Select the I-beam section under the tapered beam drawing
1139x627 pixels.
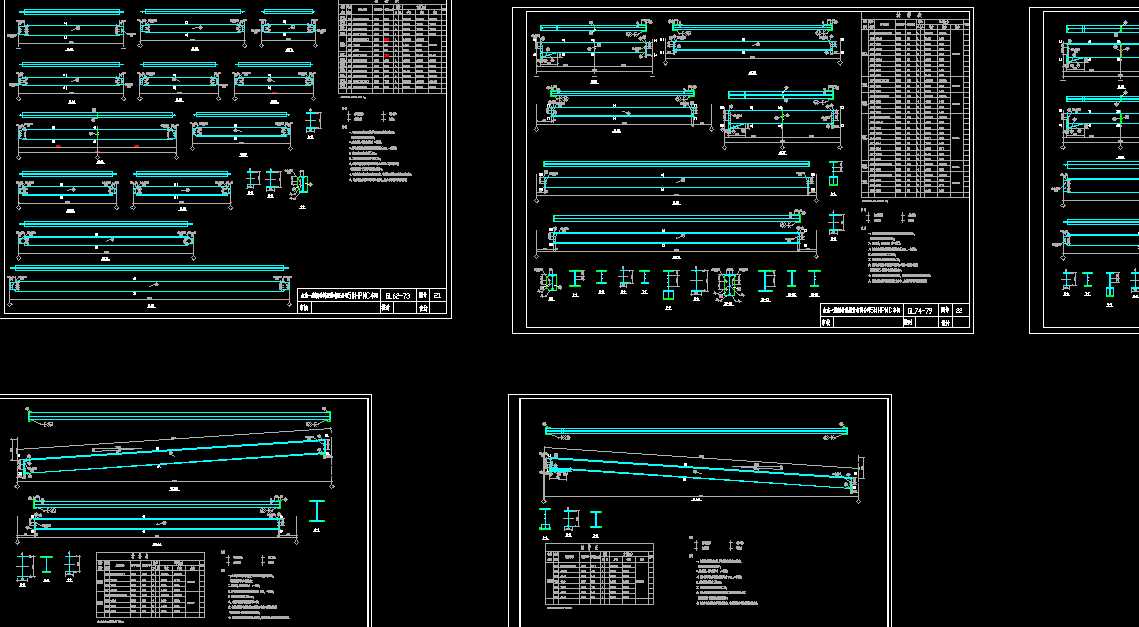[318, 512]
